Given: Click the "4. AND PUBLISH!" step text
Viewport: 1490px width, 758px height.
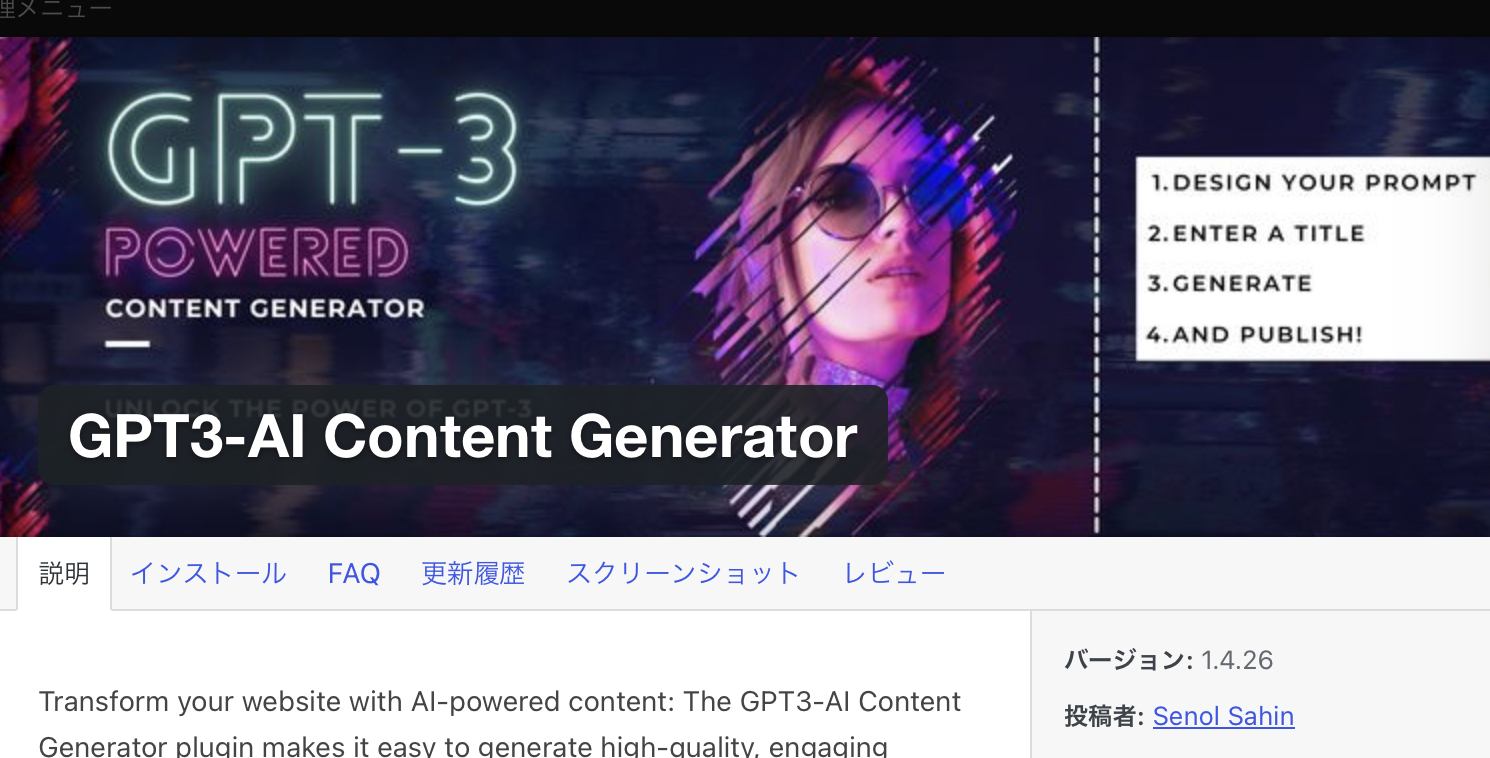Looking at the screenshot, I should pos(1254,334).
